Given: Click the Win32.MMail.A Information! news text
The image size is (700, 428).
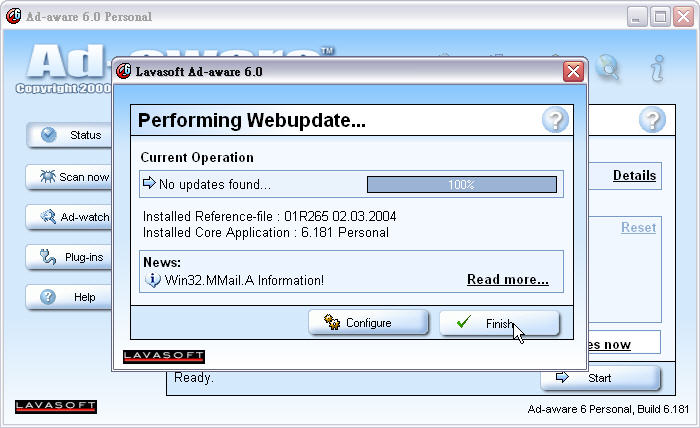Looking at the screenshot, I should click(244, 280).
